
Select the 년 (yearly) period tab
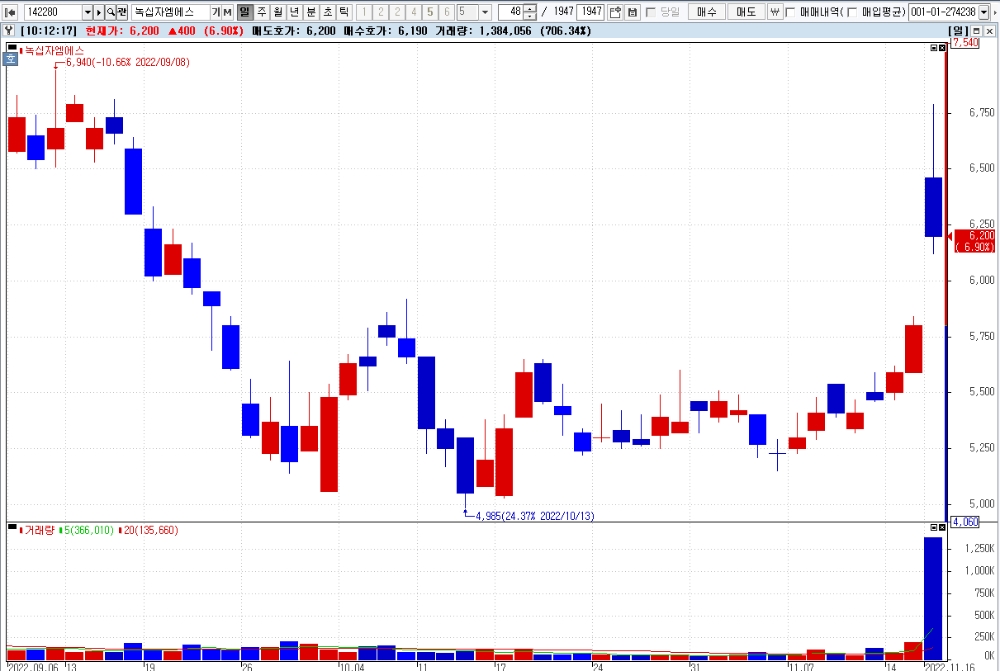[295, 11]
